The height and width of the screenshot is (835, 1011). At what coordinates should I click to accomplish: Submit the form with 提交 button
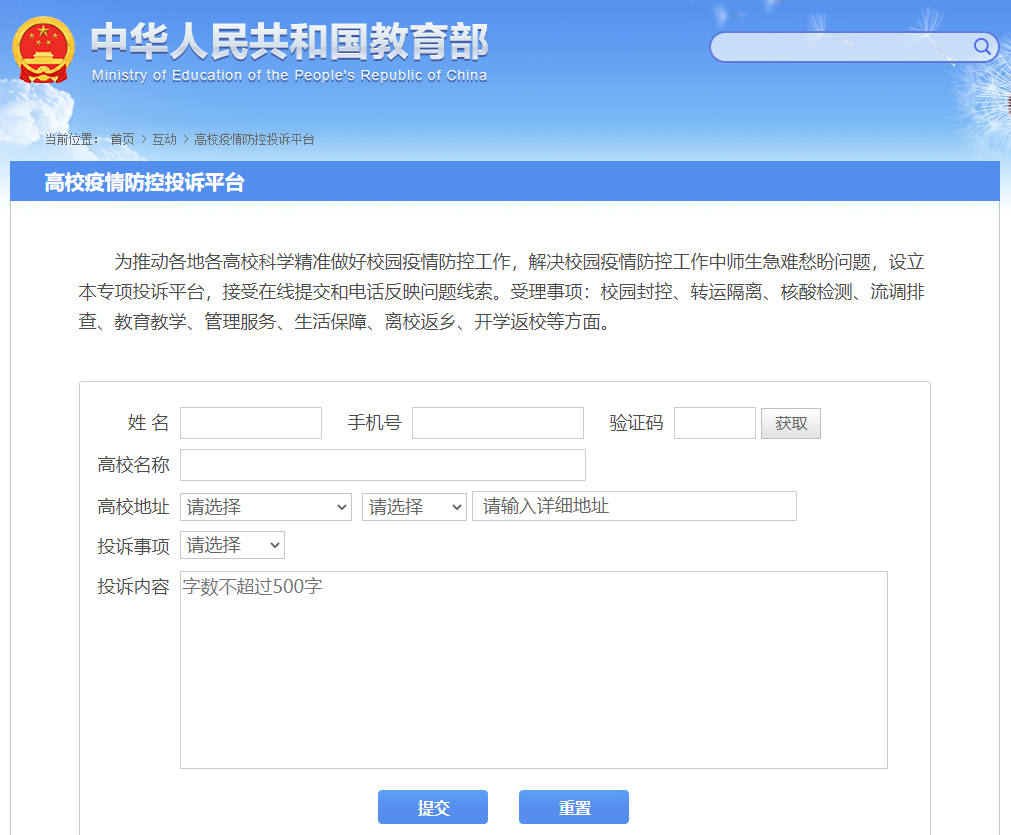[432, 807]
